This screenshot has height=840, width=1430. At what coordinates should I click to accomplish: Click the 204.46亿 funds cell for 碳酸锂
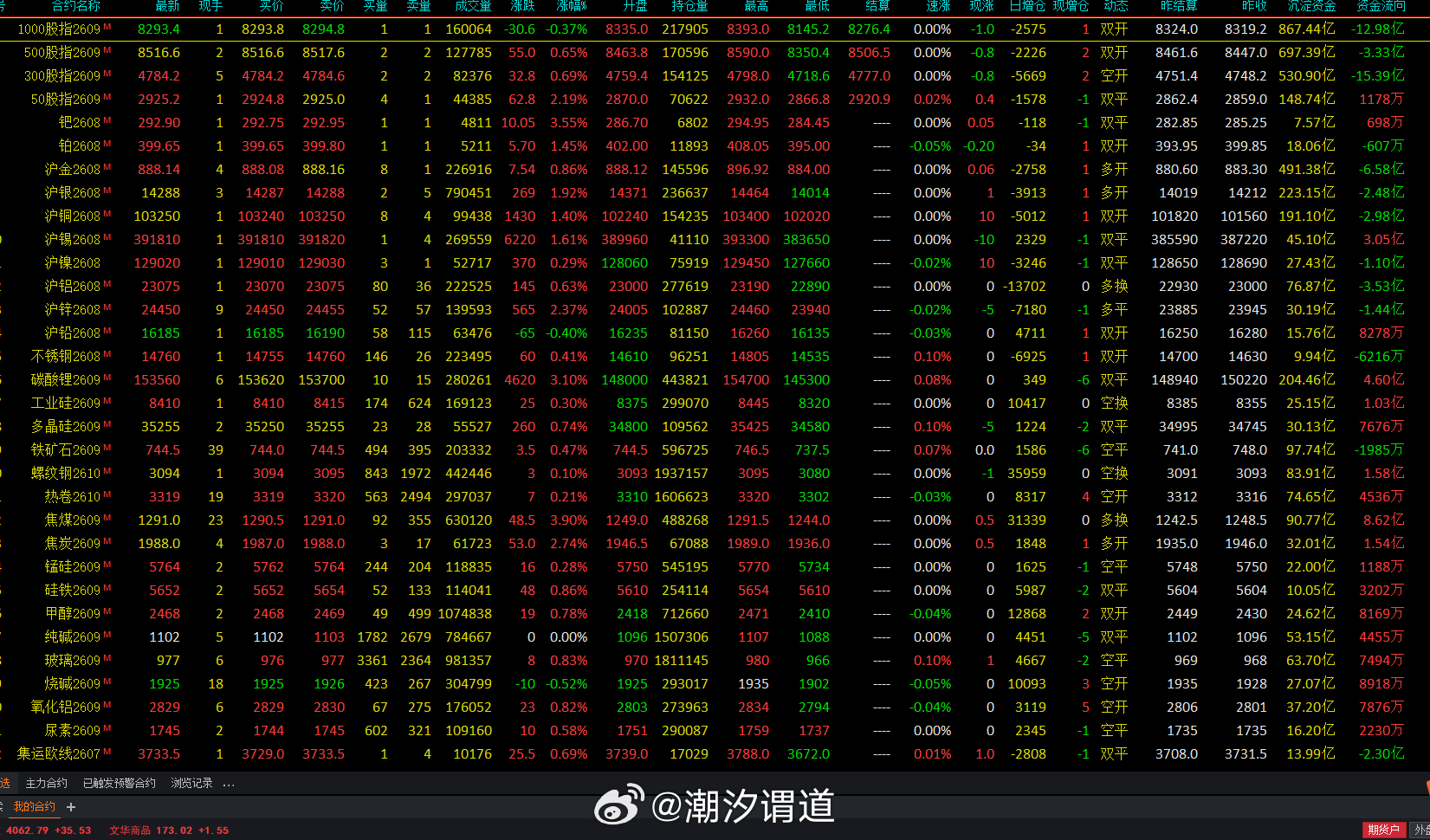click(x=1306, y=380)
